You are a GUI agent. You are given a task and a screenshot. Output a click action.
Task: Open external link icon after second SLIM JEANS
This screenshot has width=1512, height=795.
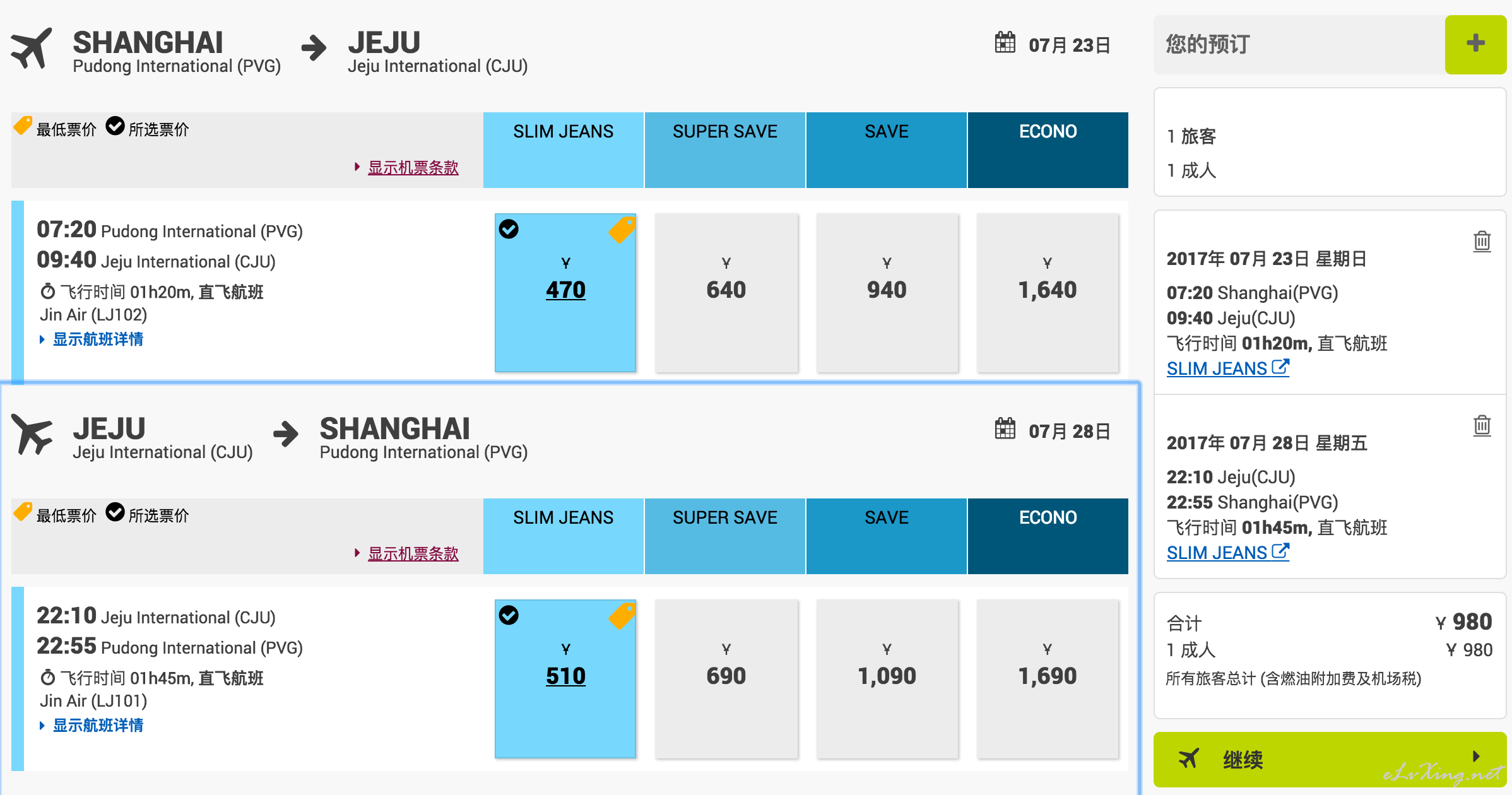point(1280,551)
